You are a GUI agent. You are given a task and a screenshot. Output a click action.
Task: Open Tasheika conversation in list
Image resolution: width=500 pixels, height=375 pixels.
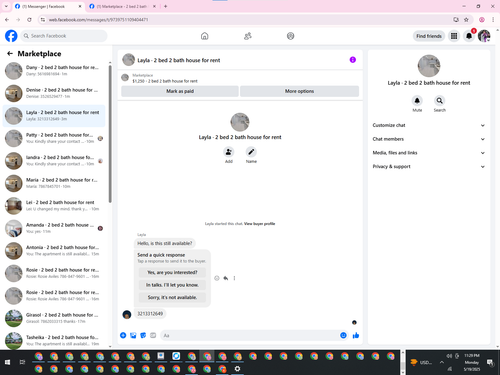click(x=54, y=340)
